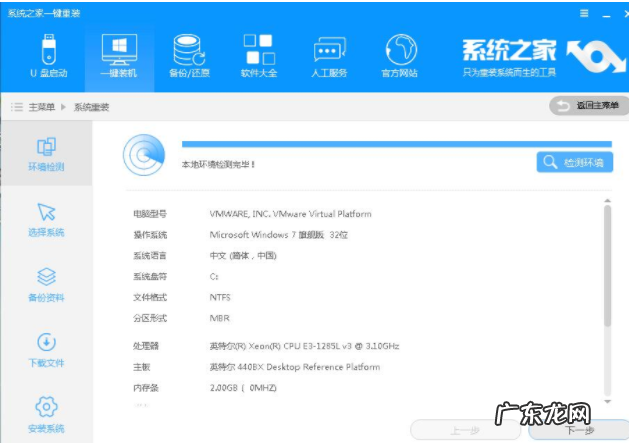Click the 下一步 next button
This screenshot has height=443, width=629.
point(579,431)
